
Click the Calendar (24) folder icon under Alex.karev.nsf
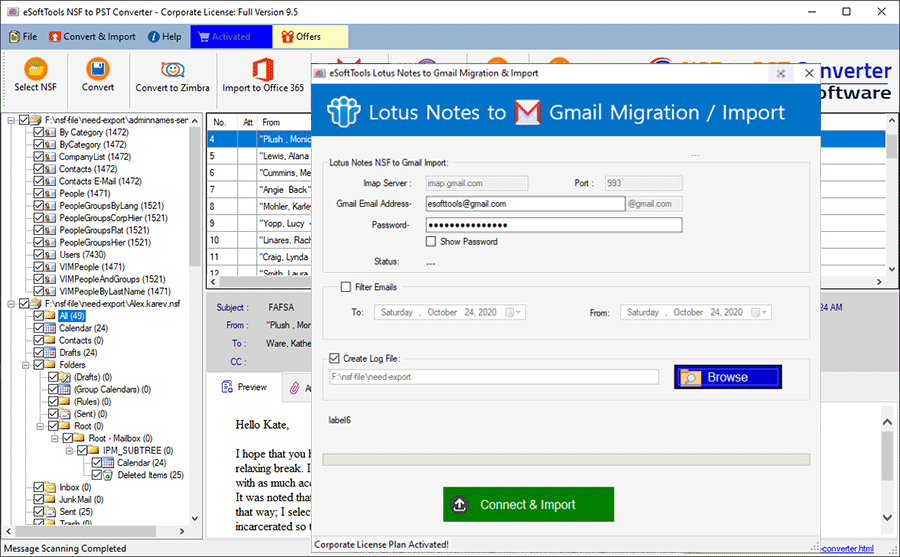tap(51, 328)
